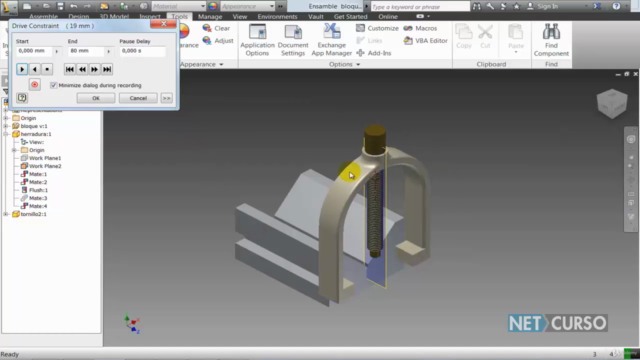Click Customize in Options panel
The height and width of the screenshot is (360, 640).
(377, 28)
